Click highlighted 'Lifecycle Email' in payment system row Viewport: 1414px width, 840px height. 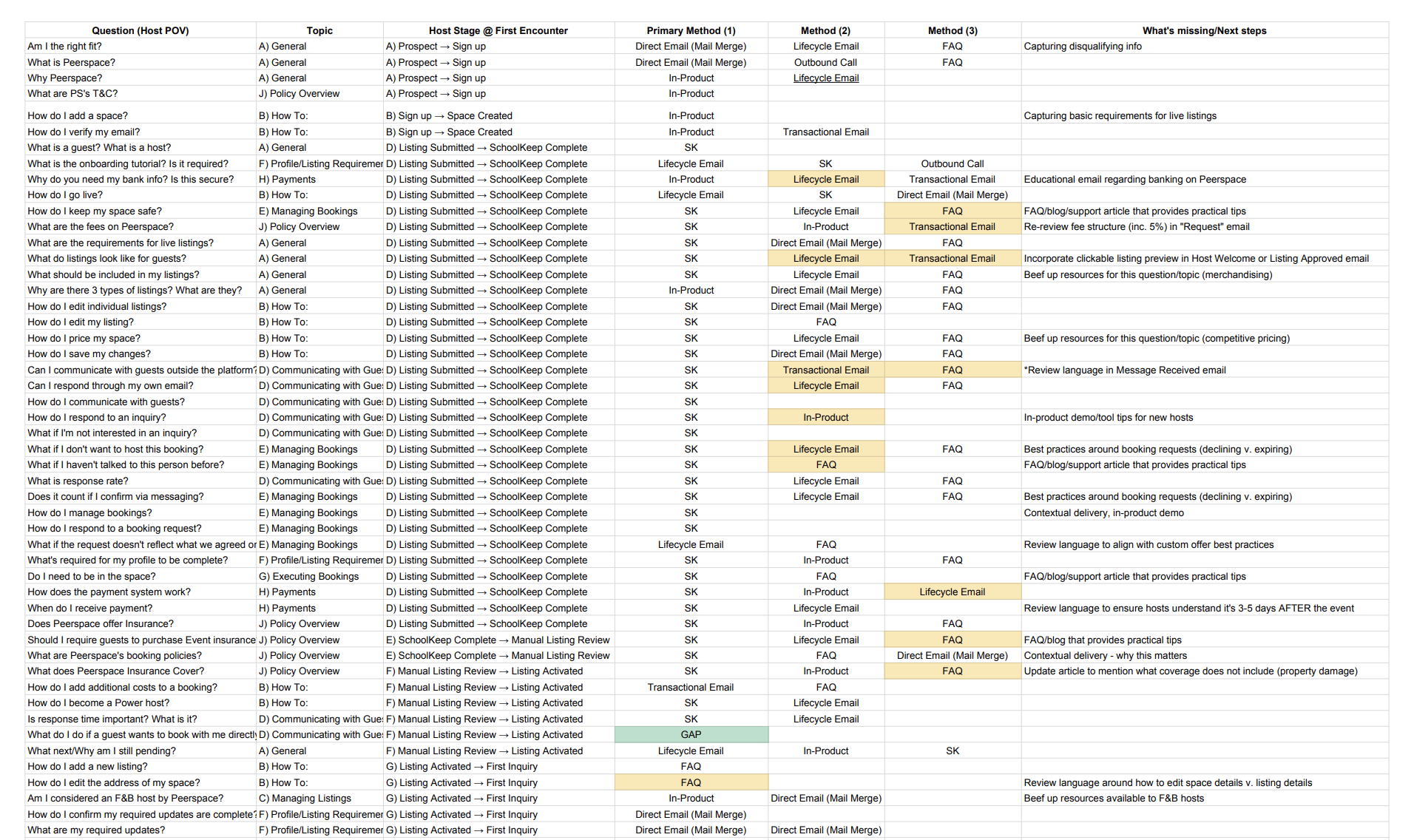pyautogui.click(x=953, y=592)
